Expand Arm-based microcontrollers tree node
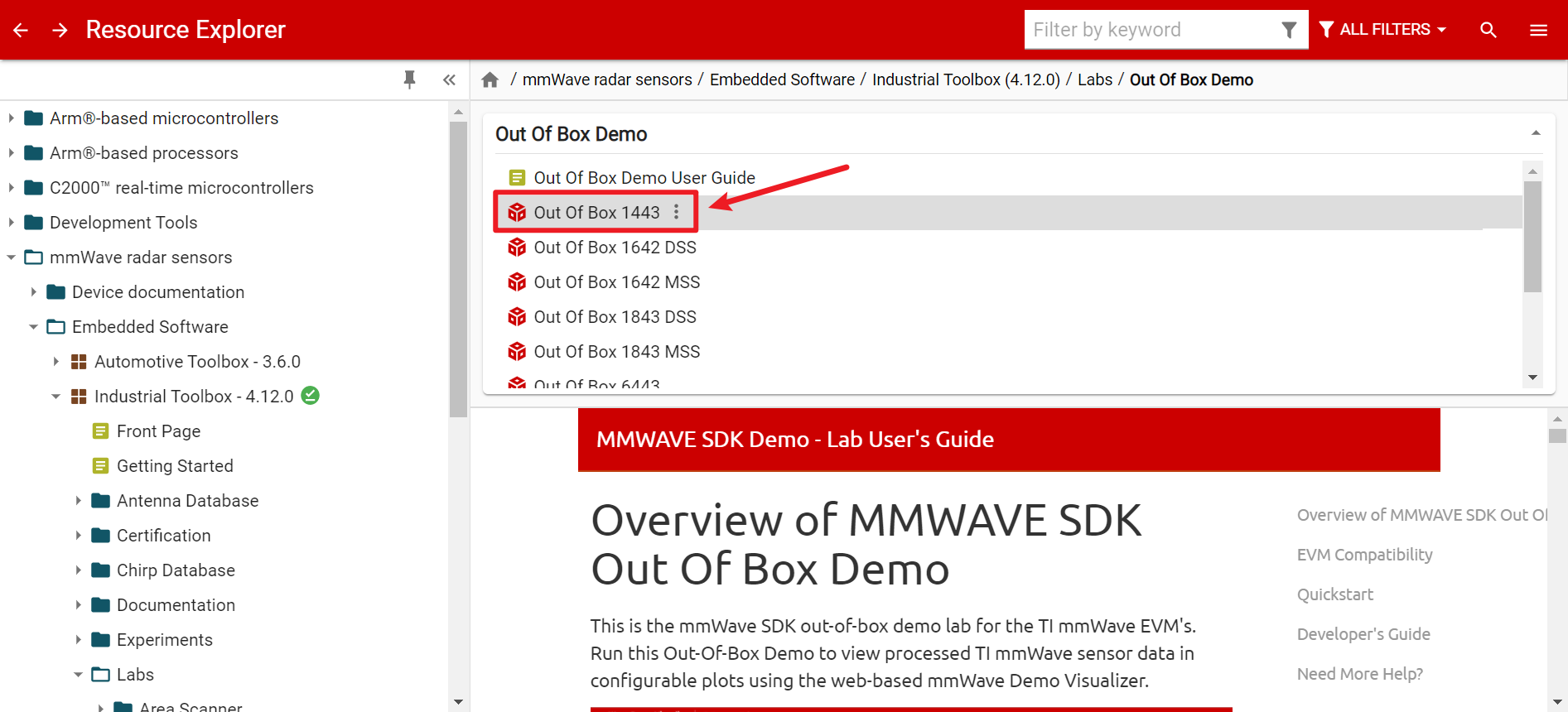 tap(12, 118)
